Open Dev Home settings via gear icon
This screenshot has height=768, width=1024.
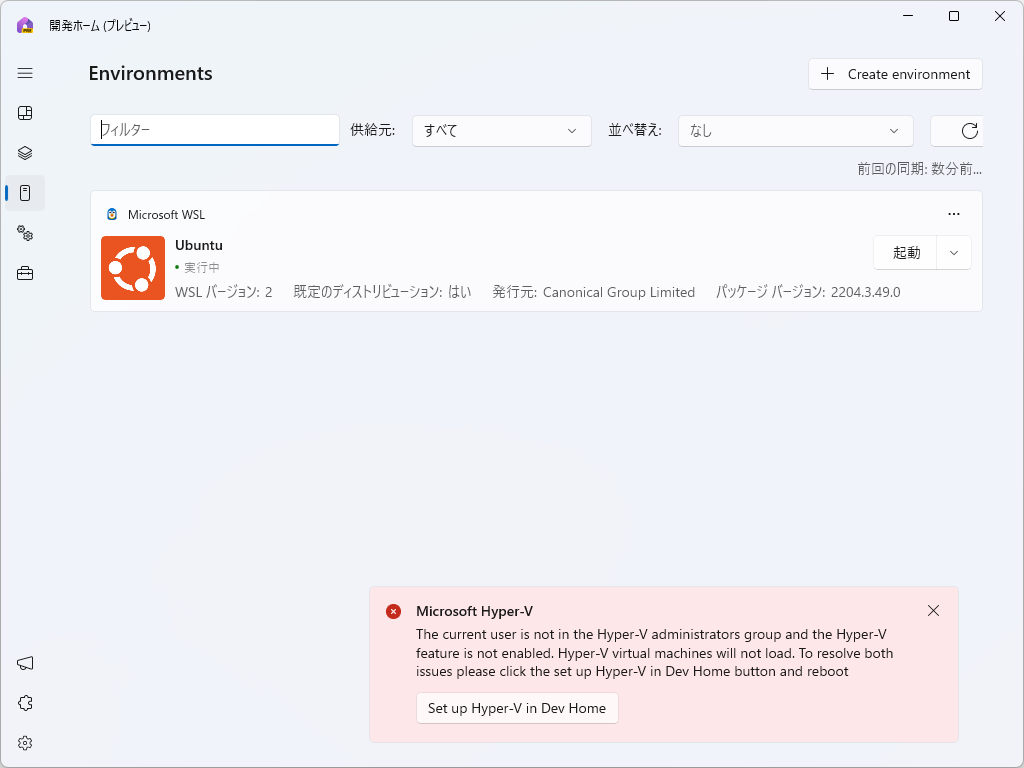point(25,743)
